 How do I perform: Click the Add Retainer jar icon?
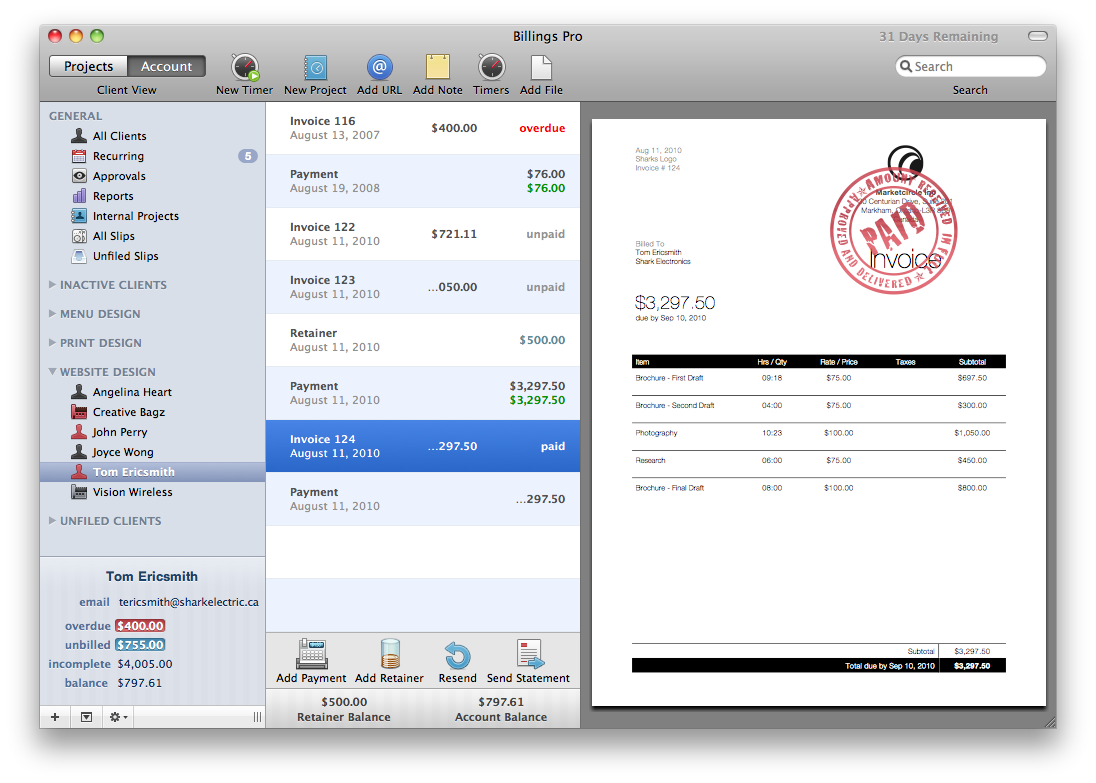click(x=390, y=654)
